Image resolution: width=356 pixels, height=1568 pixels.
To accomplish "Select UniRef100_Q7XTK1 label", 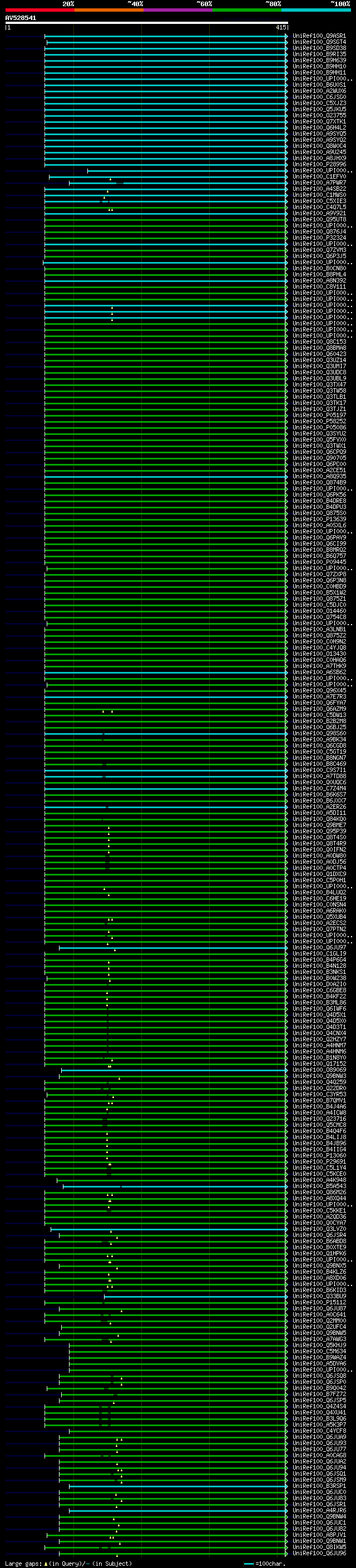I will (319, 121).
